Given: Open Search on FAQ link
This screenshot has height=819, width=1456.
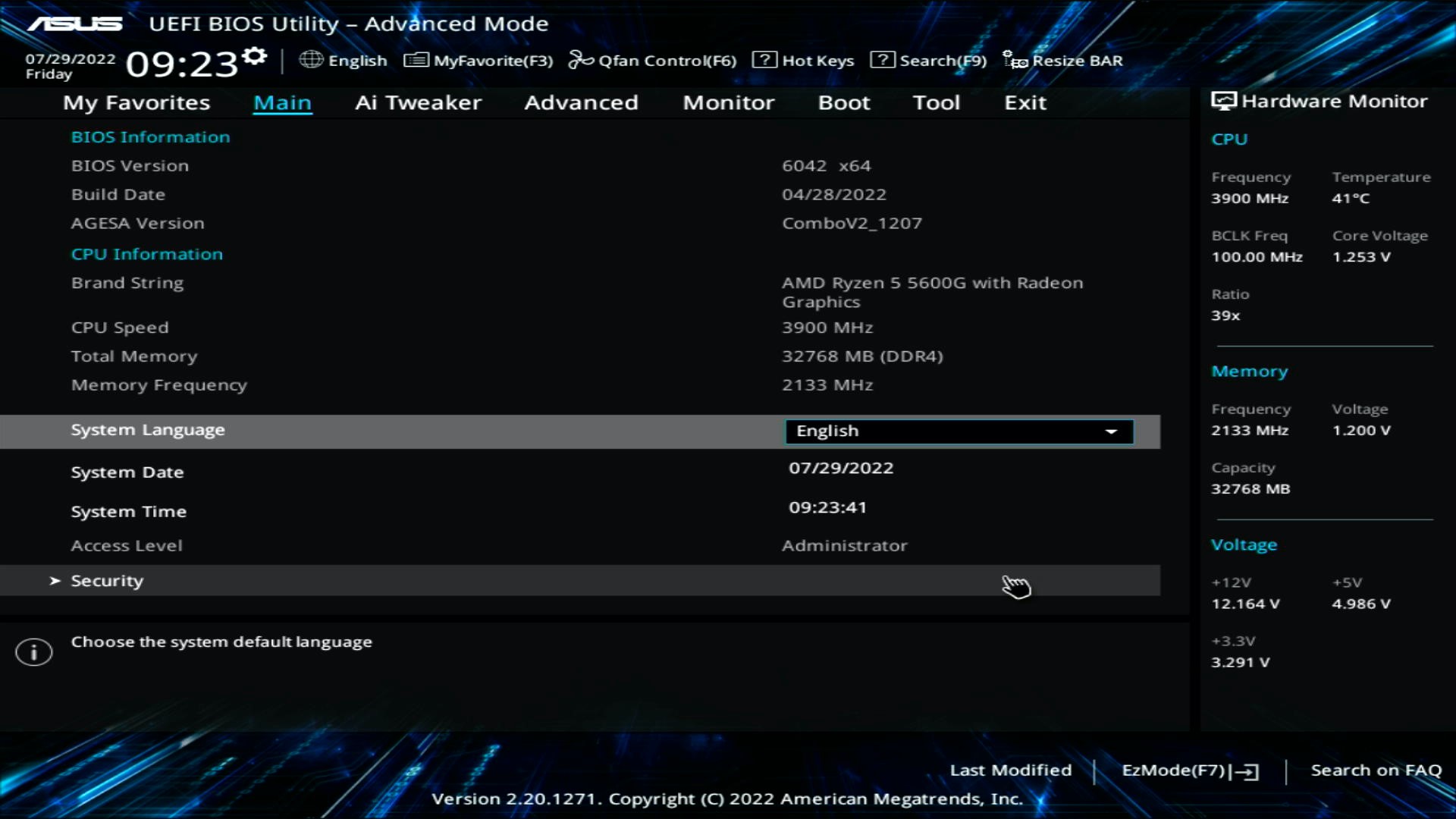Looking at the screenshot, I should [1376, 770].
